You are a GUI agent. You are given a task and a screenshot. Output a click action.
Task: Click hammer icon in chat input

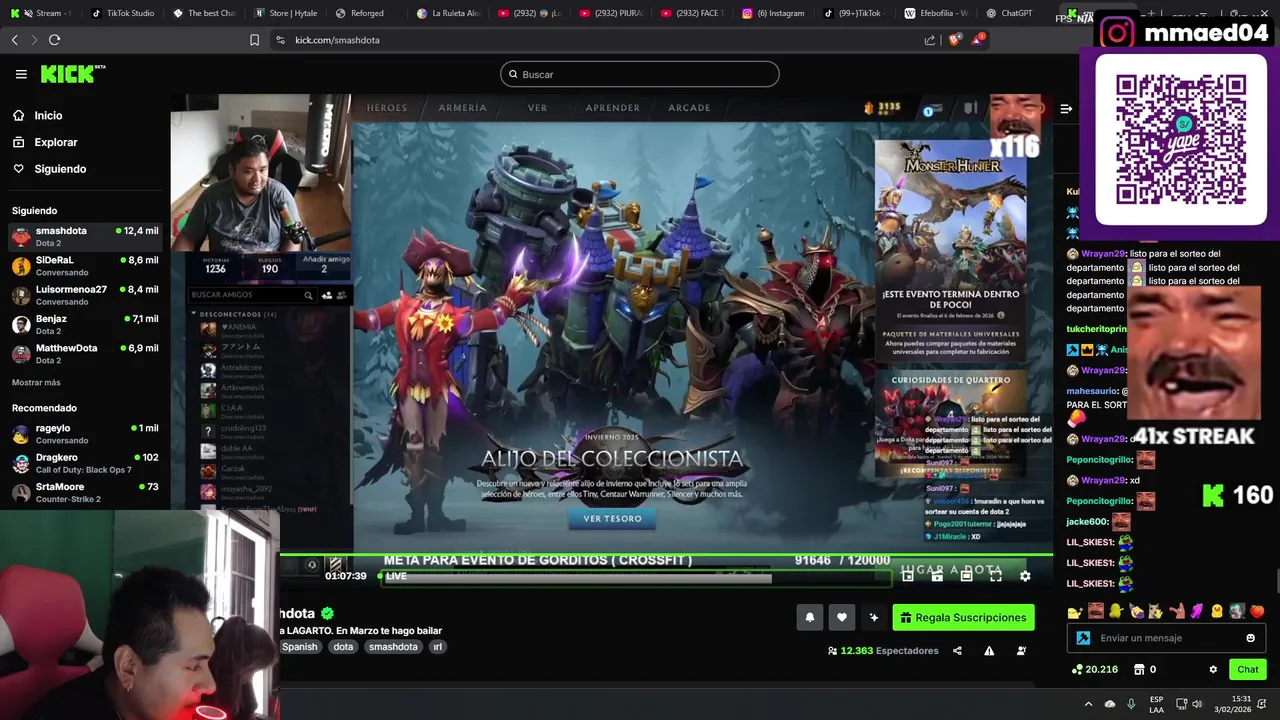pyautogui.click(x=1083, y=638)
